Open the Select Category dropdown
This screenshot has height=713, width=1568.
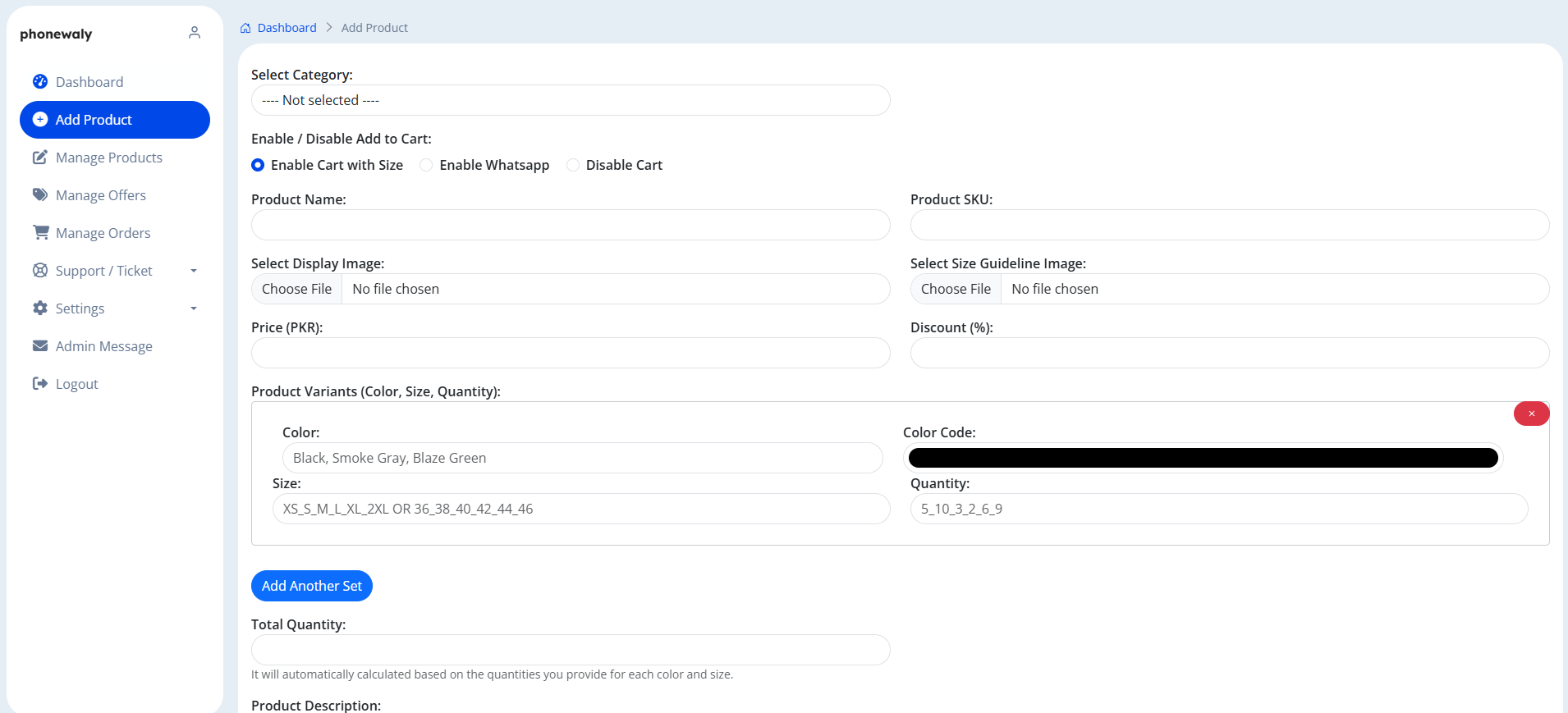click(x=571, y=100)
